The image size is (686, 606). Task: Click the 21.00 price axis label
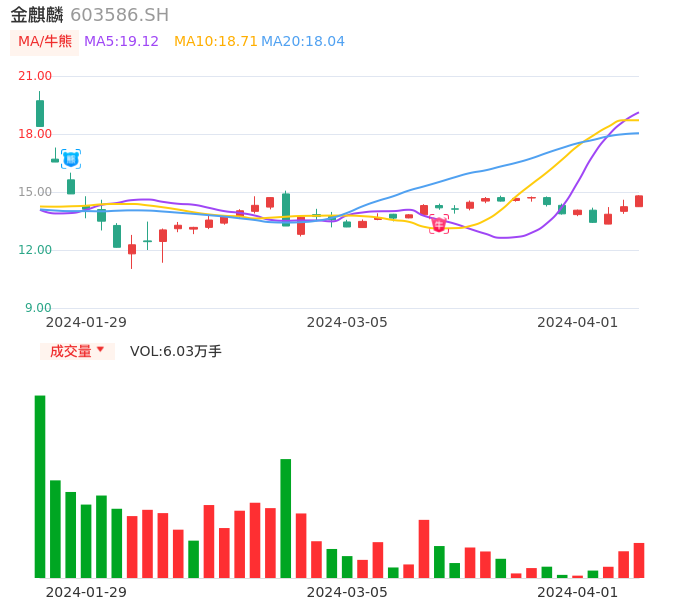(x=35, y=76)
